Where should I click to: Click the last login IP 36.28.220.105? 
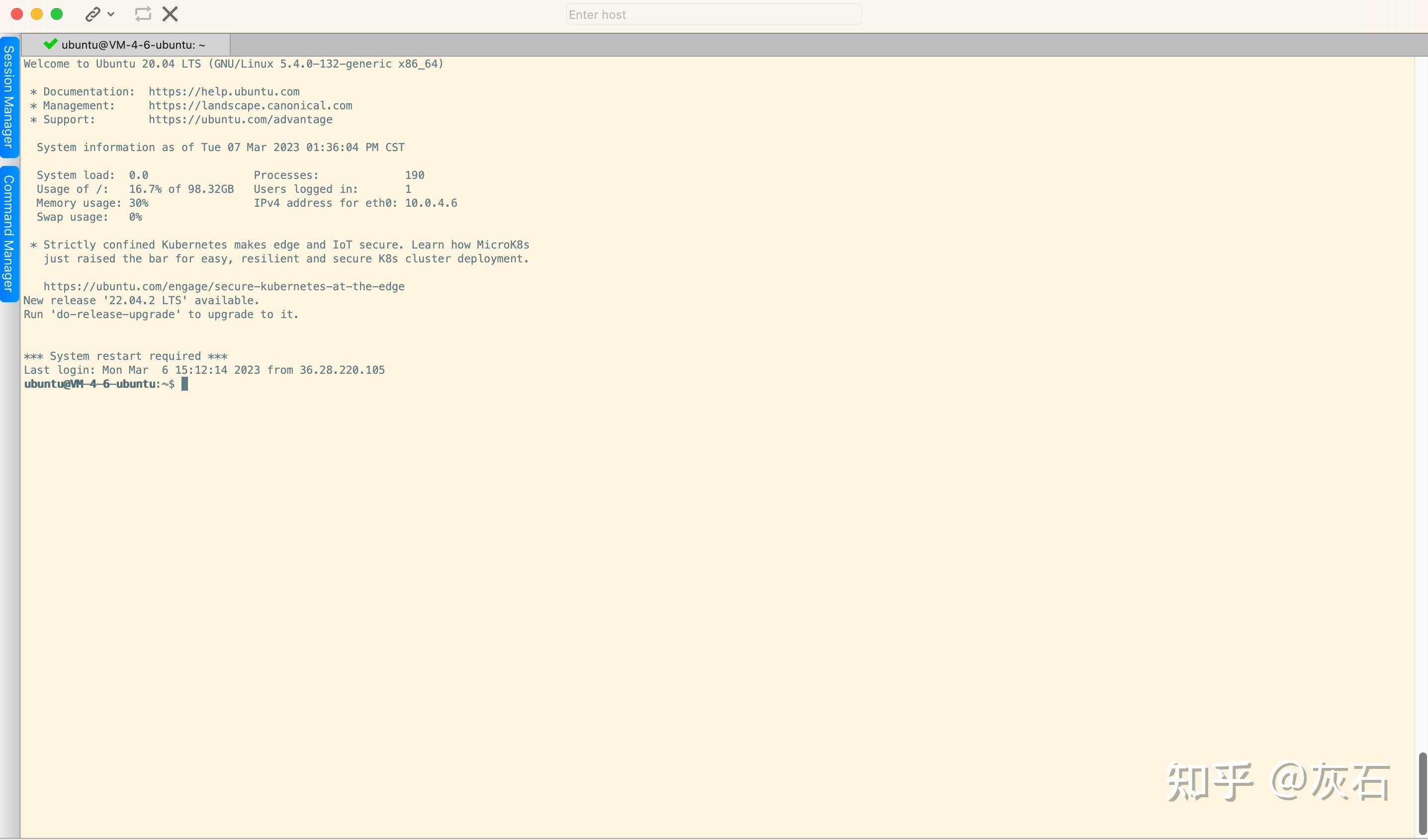(x=342, y=370)
